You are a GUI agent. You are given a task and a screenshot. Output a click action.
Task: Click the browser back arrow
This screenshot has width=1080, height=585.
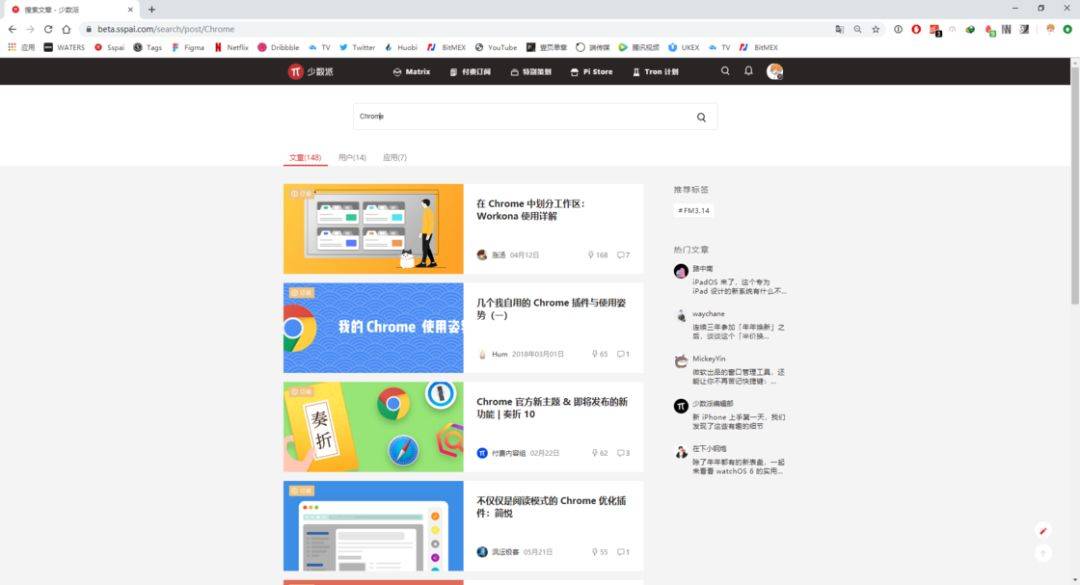click(12, 29)
